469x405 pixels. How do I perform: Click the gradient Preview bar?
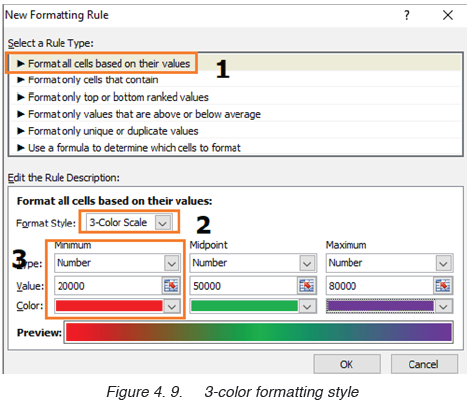point(259,332)
